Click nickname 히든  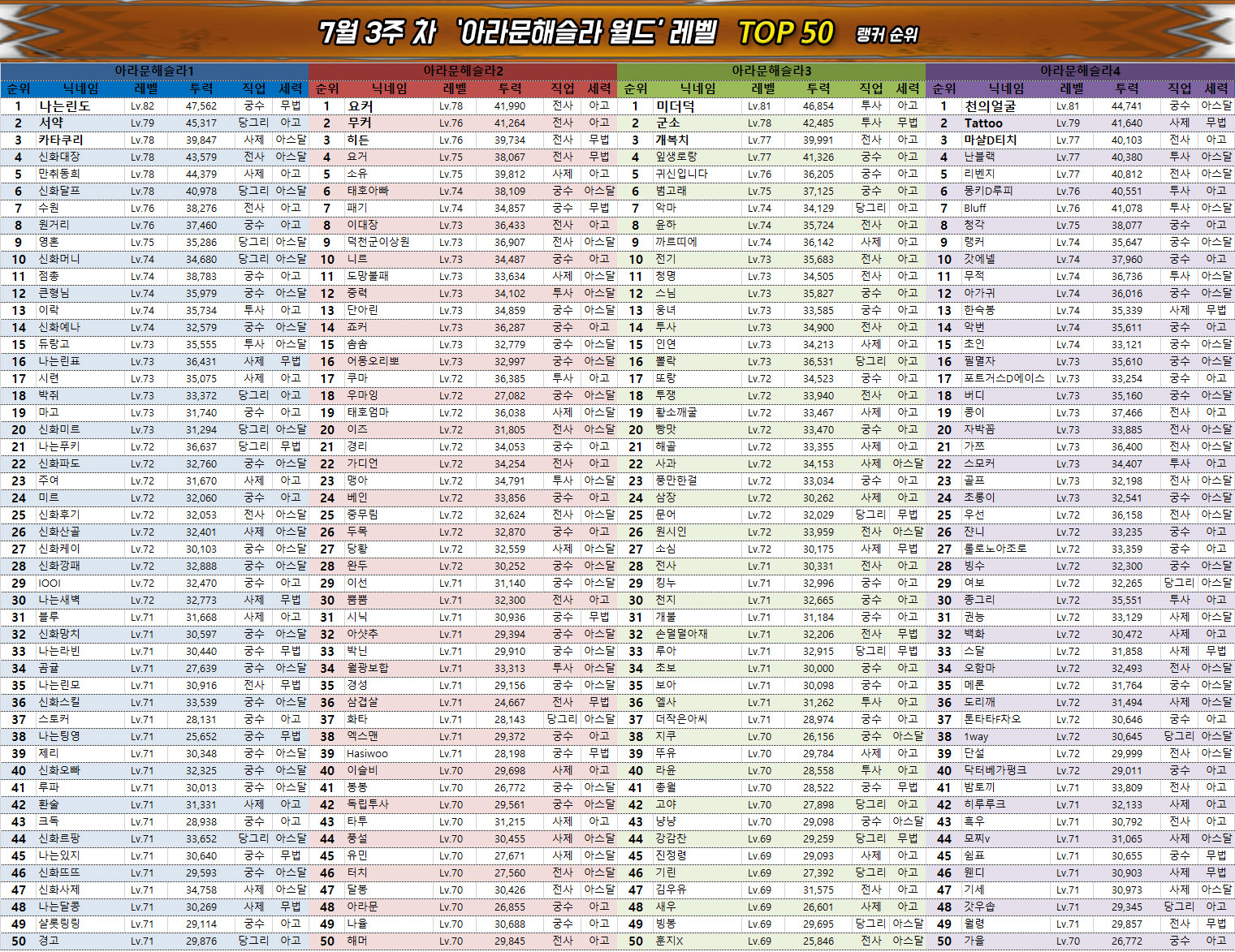tap(358, 140)
